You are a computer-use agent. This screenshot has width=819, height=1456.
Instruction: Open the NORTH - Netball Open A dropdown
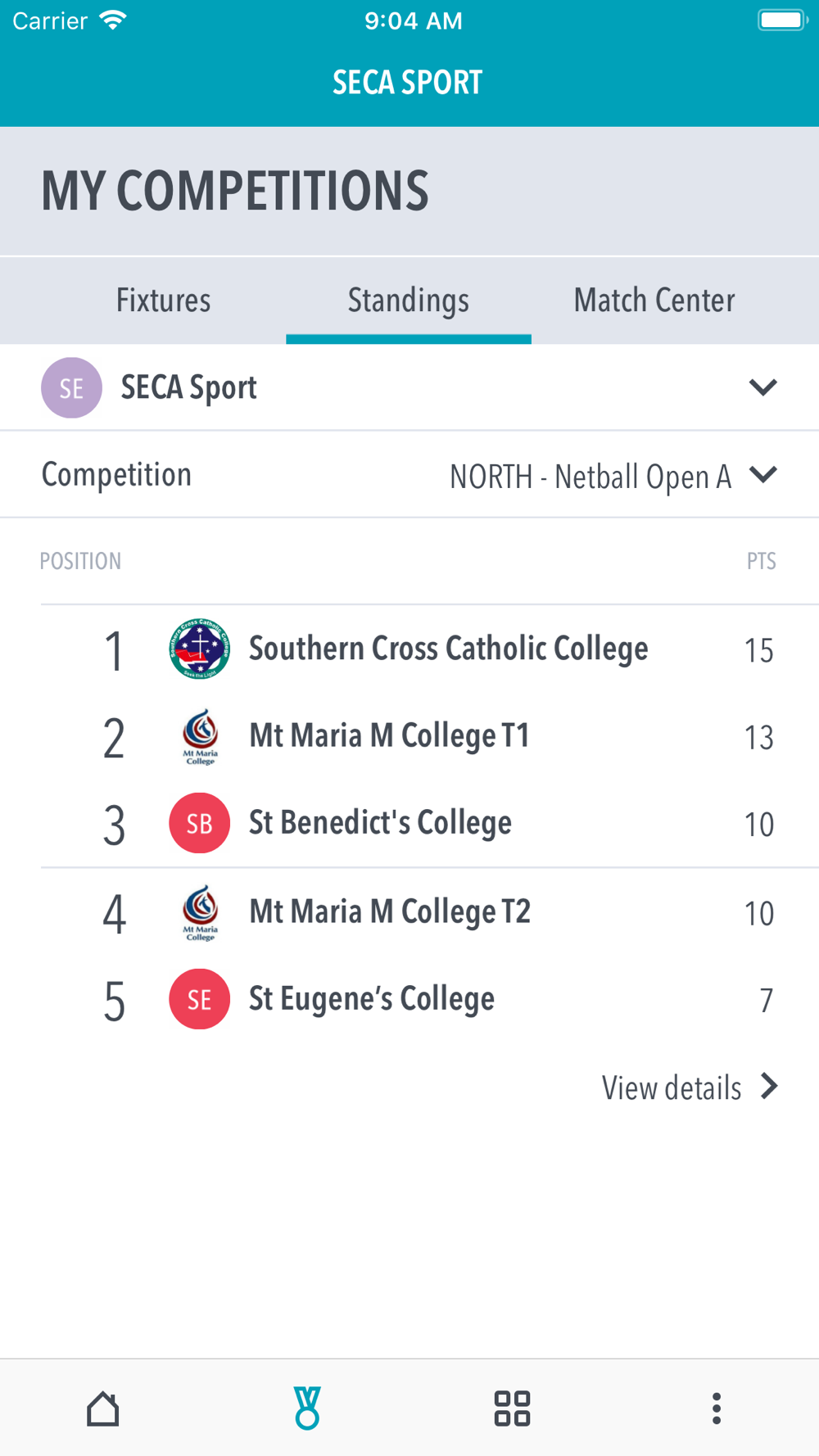coord(613,476)
